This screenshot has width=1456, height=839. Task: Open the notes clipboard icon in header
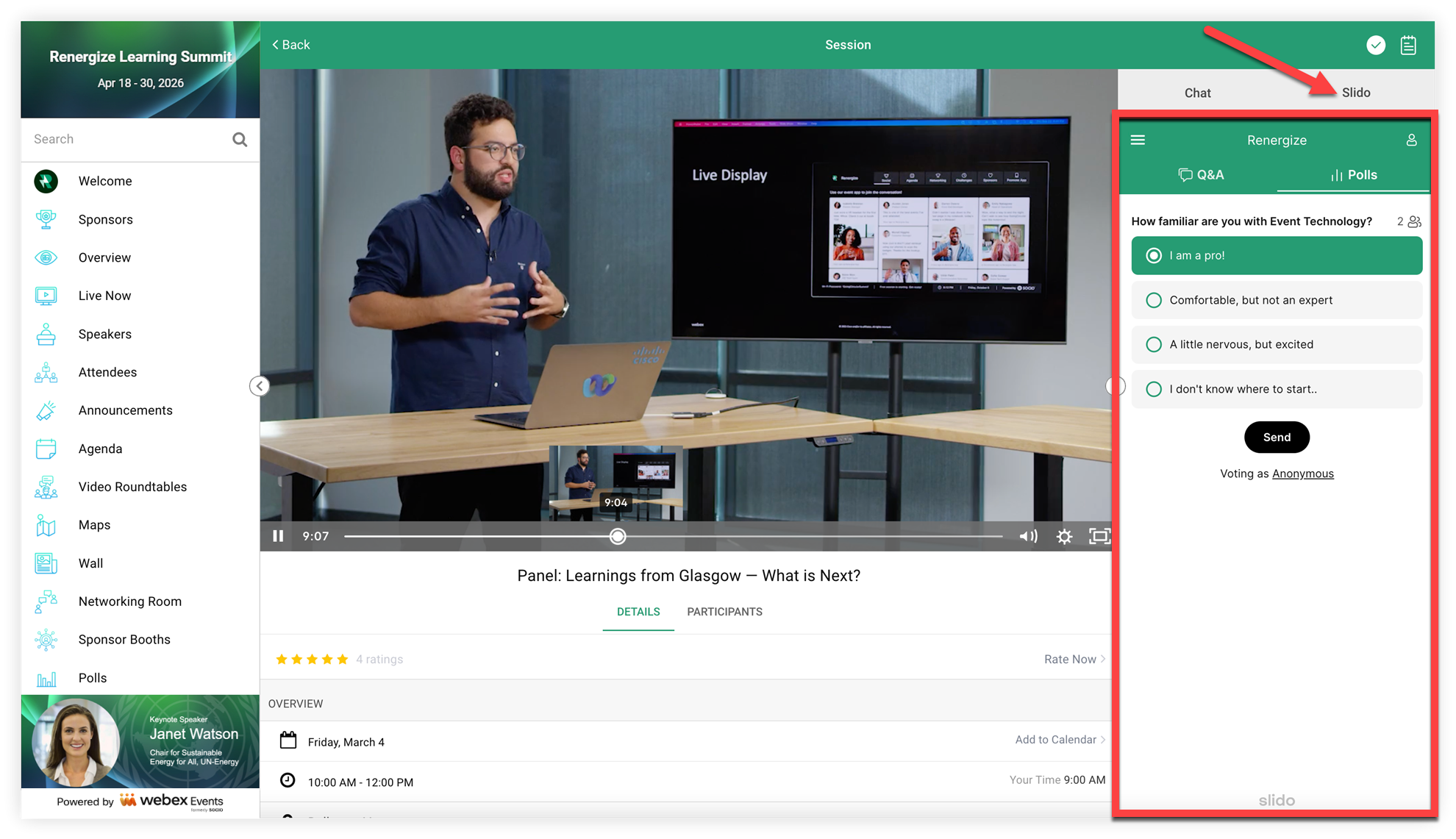tap(1408, 45)
